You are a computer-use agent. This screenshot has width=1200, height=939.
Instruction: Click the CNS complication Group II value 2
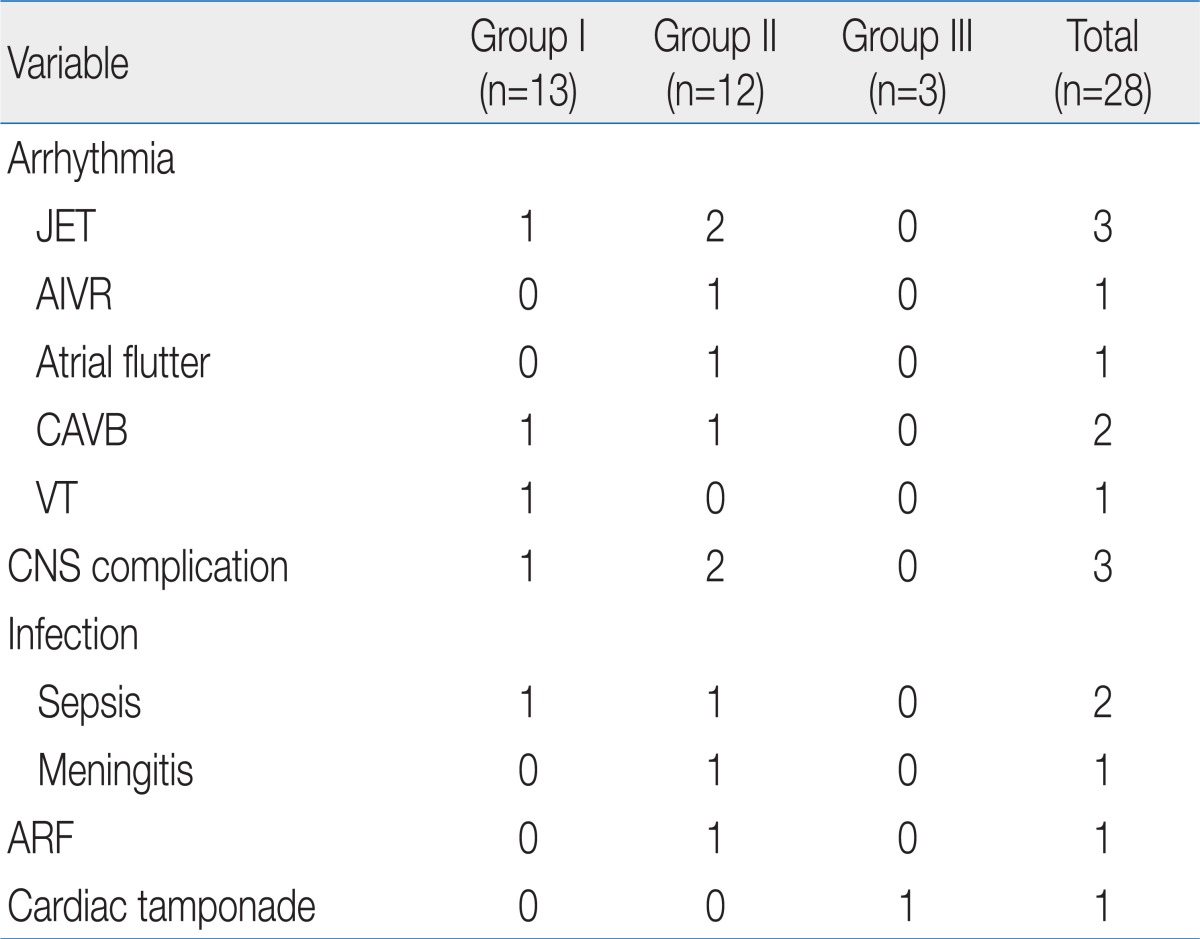tap(715, 567)
